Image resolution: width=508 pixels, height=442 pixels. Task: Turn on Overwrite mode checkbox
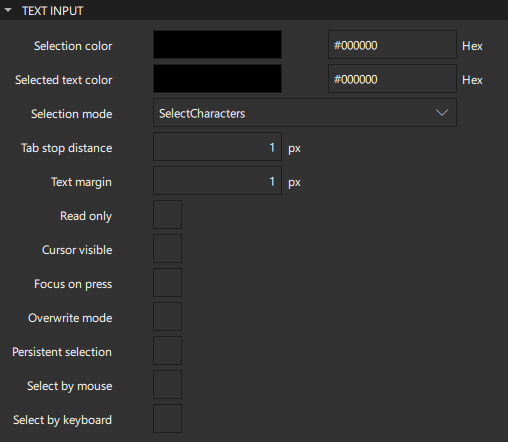point(167,317)
